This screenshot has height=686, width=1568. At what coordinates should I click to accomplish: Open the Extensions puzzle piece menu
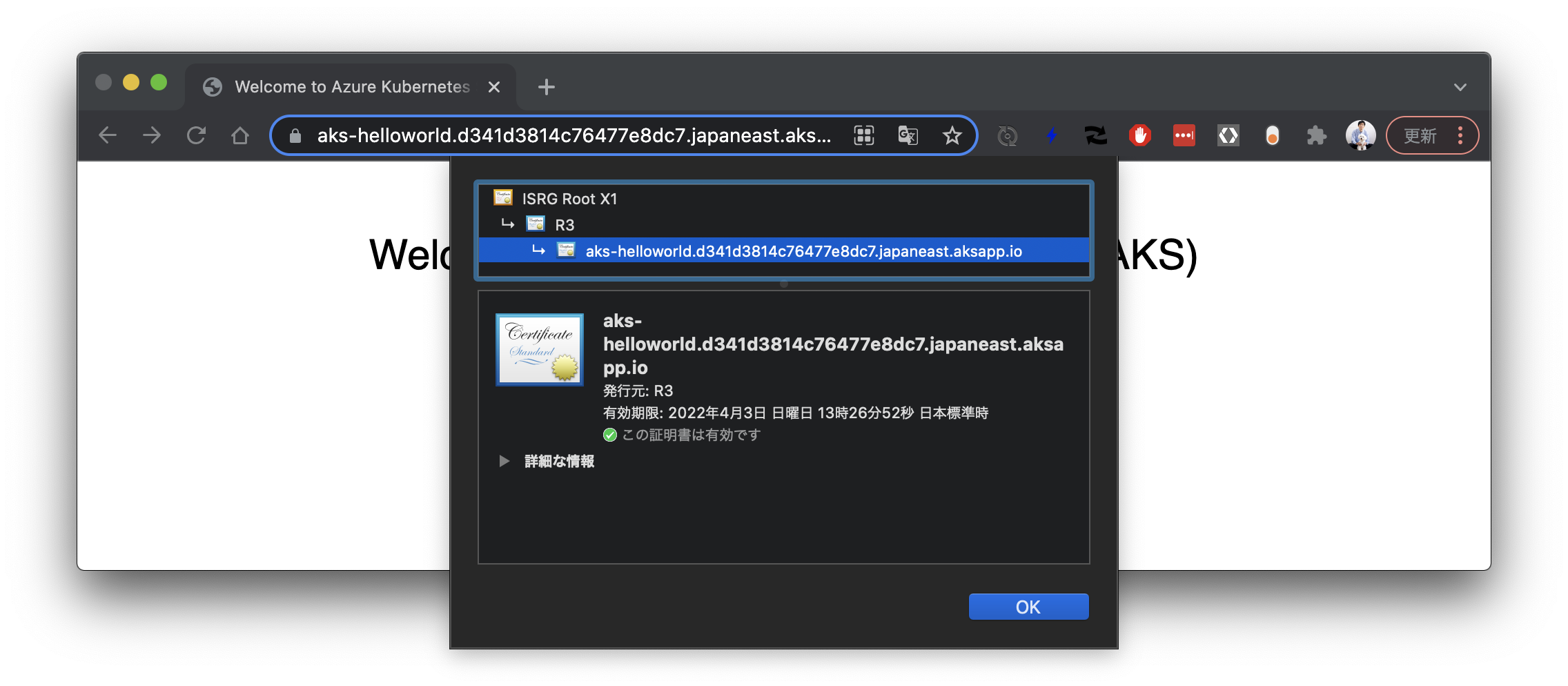pyautogui.click(x=1317, y=136)
